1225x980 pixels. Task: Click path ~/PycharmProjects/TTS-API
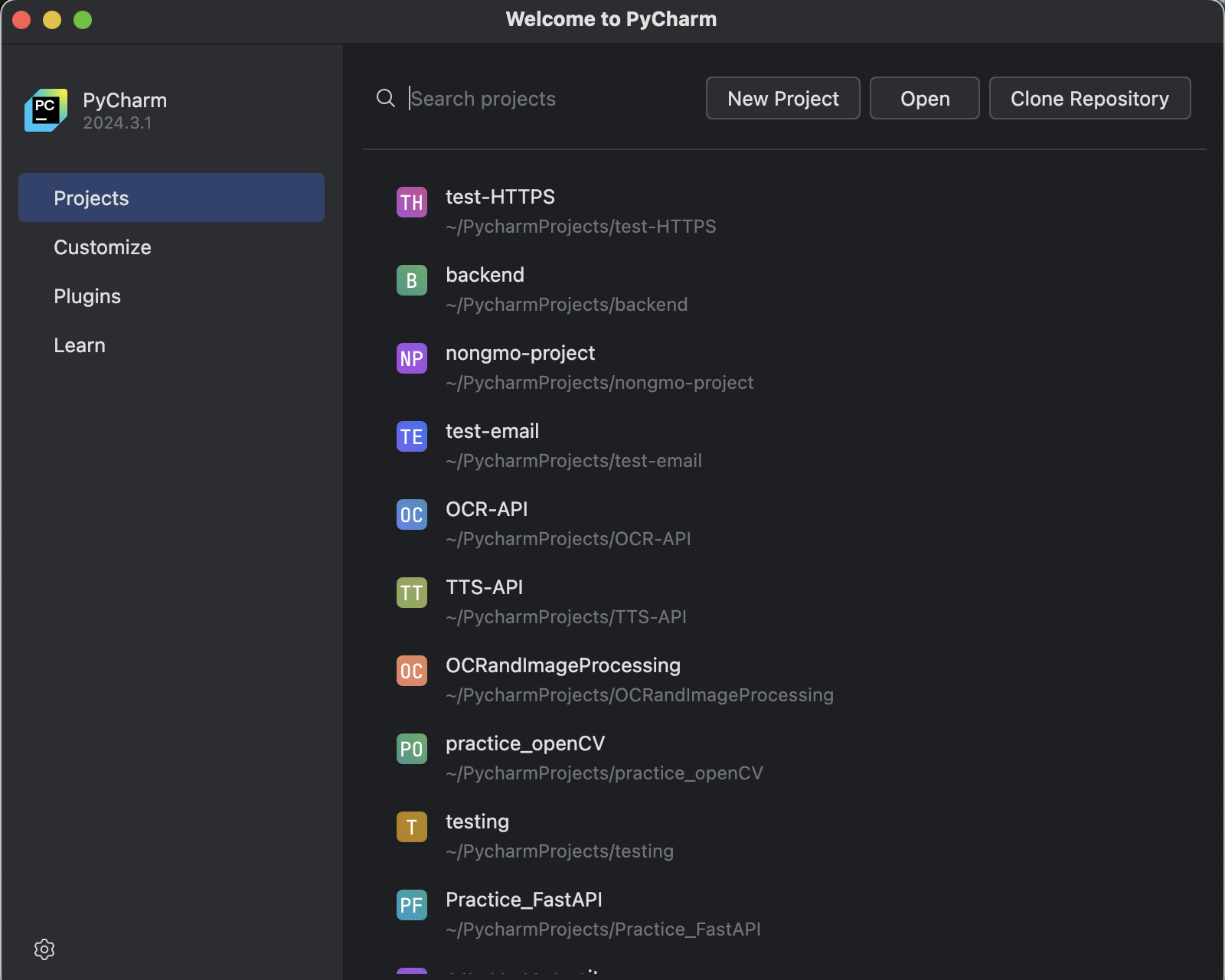coord(566,617)
